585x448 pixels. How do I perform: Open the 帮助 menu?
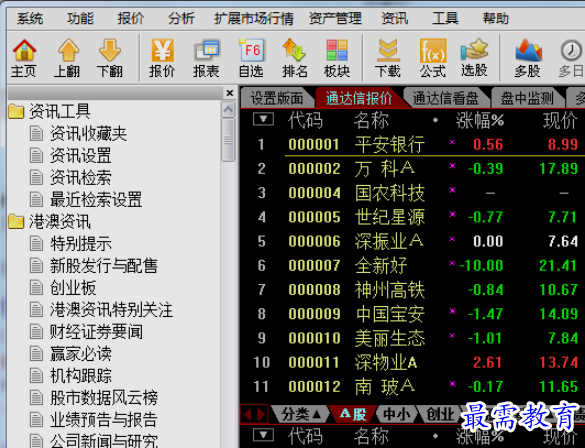tap(495, 18)
